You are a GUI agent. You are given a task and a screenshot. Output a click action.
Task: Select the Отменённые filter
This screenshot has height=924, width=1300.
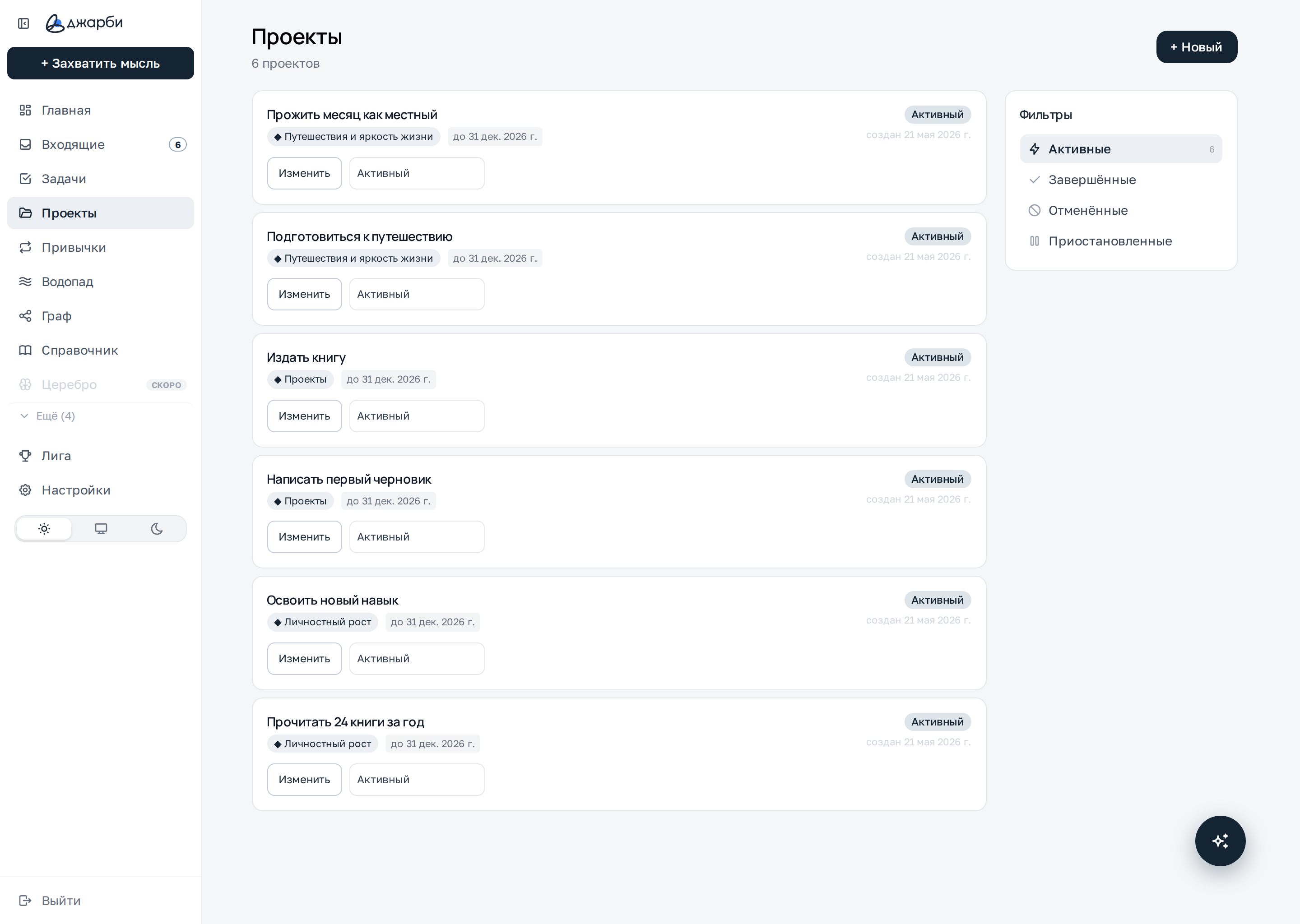[1121, 211]
